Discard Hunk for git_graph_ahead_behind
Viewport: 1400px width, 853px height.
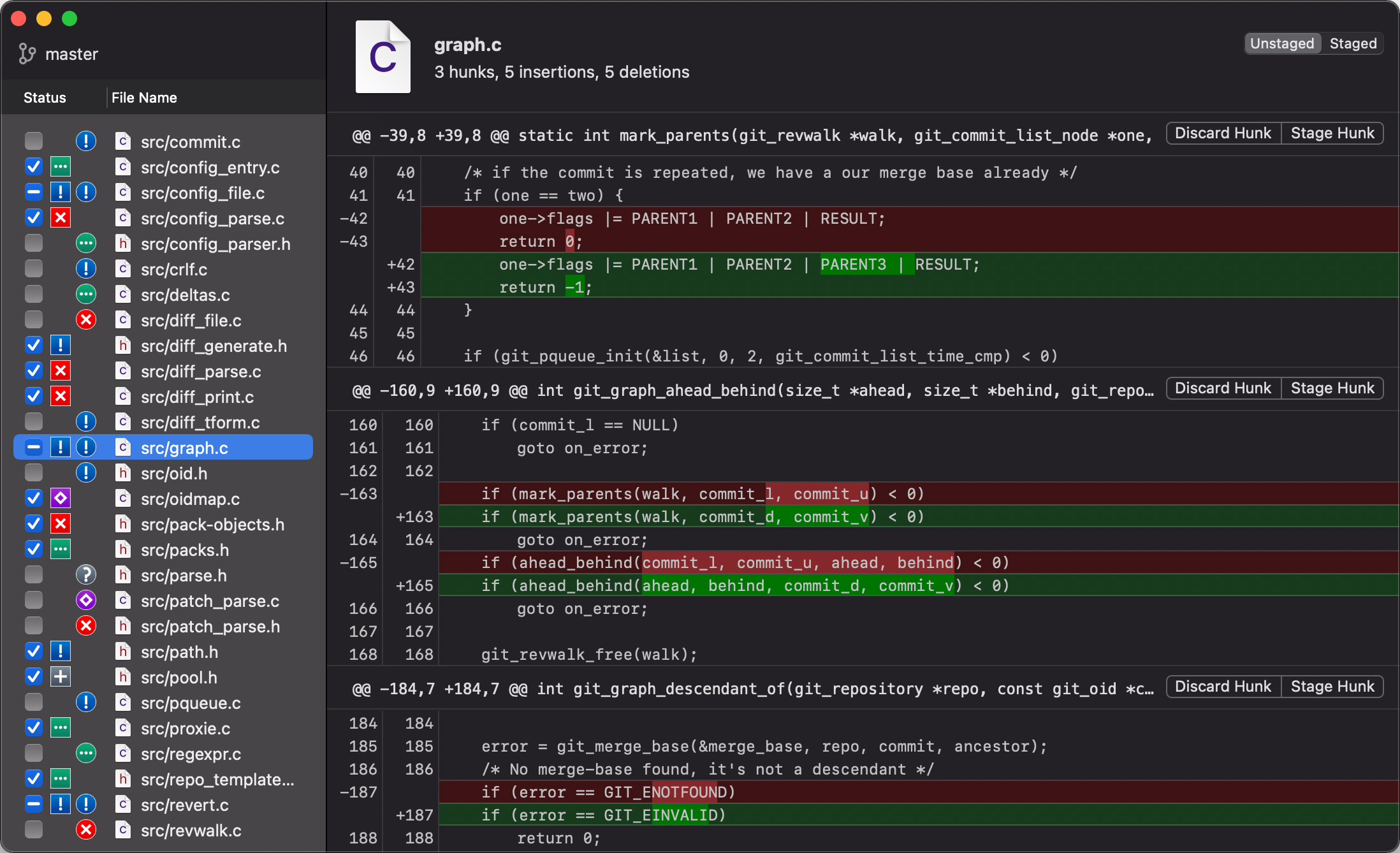point(1223,388)
